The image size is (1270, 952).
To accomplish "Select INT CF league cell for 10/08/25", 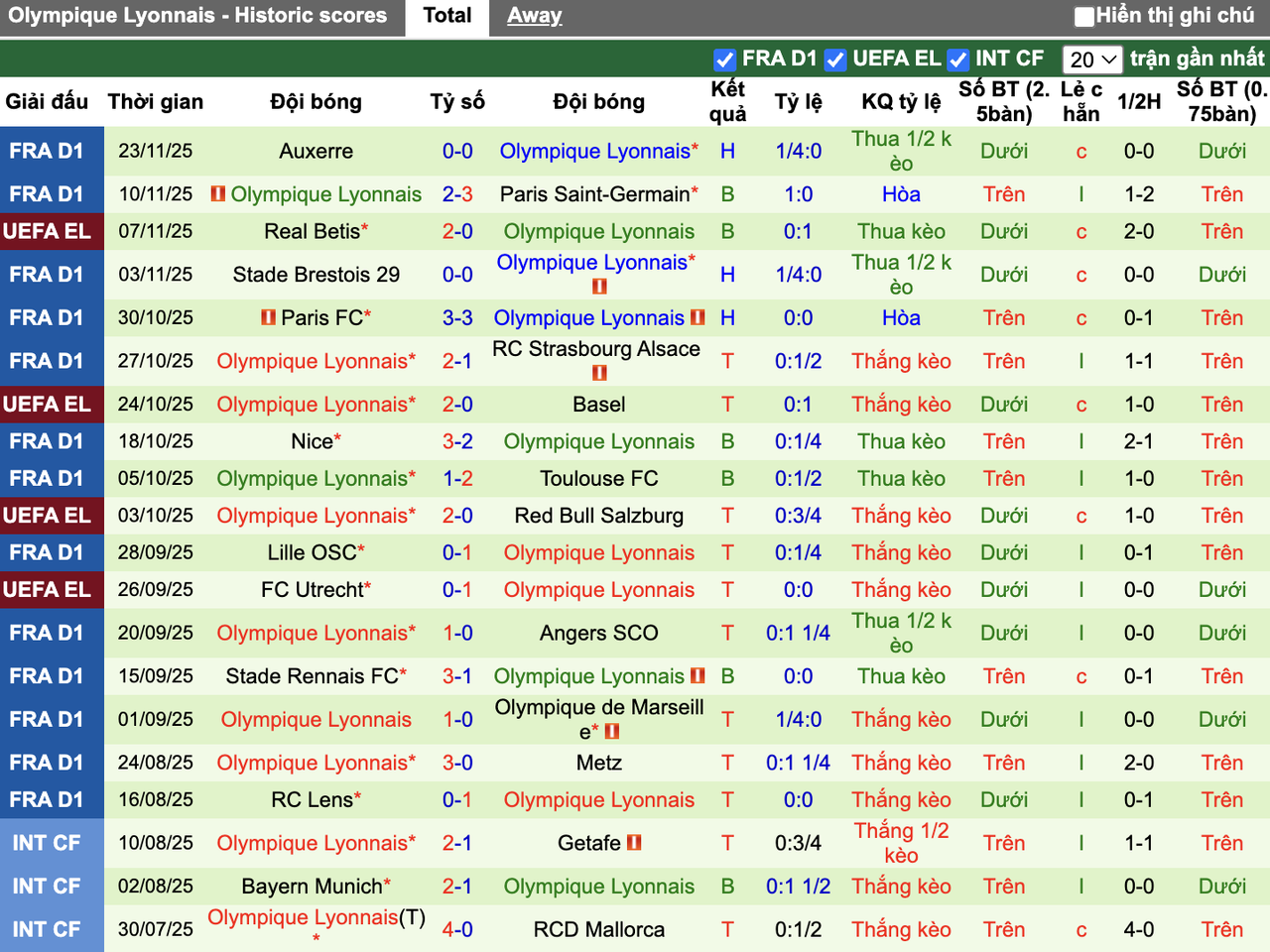I will (x=52, y=843).
